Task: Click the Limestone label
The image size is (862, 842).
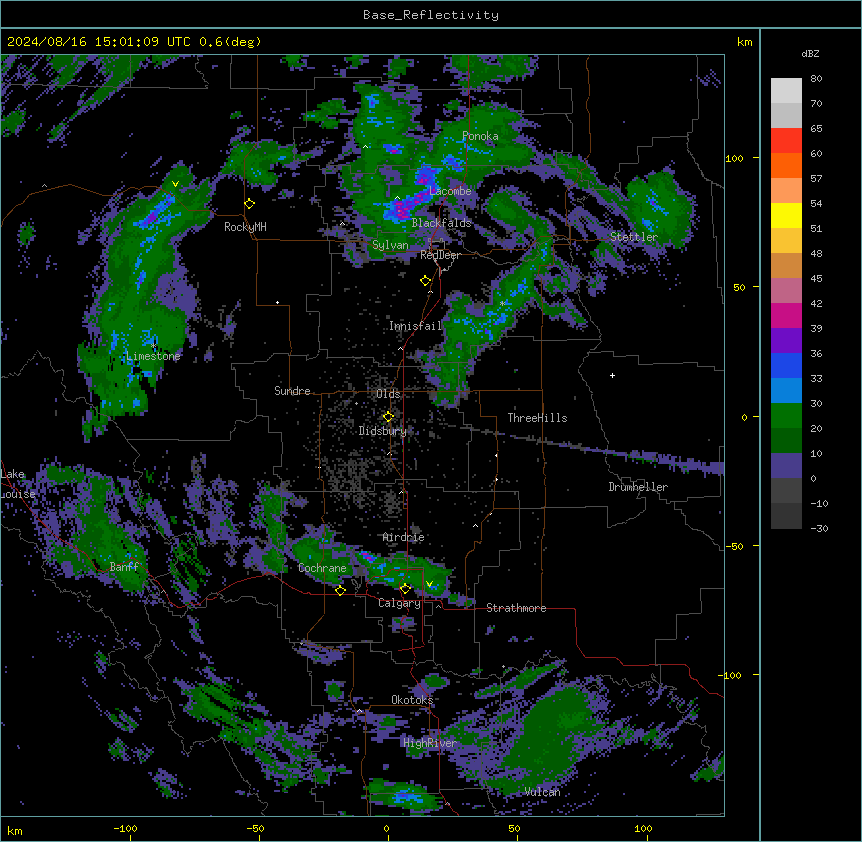Action: click(x=153, y=356)
